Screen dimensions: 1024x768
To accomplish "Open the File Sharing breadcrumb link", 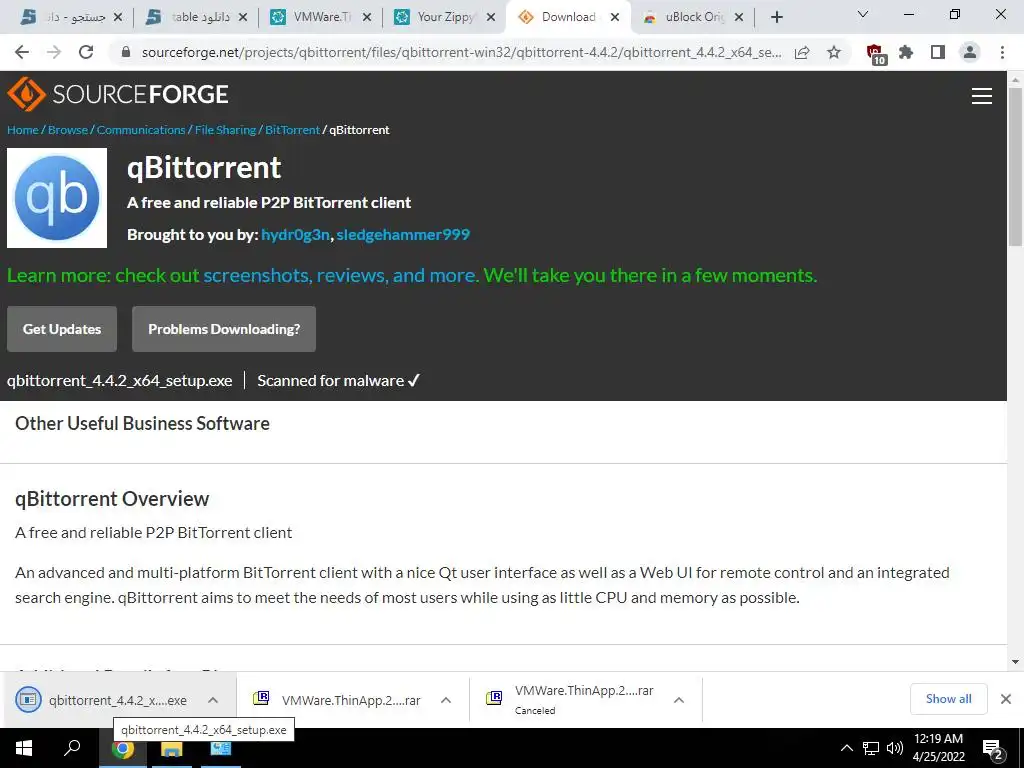I will coord(225,130).
